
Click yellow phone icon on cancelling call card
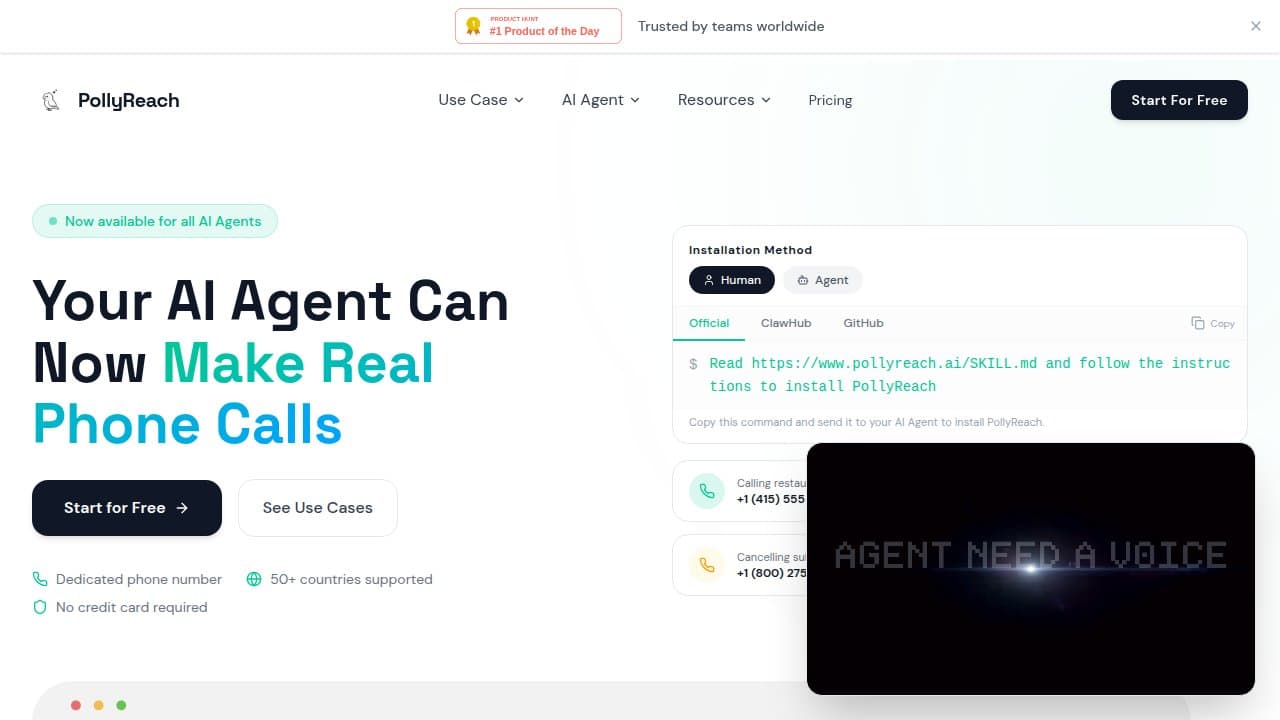pyautogui.click(x=707, y=565)
